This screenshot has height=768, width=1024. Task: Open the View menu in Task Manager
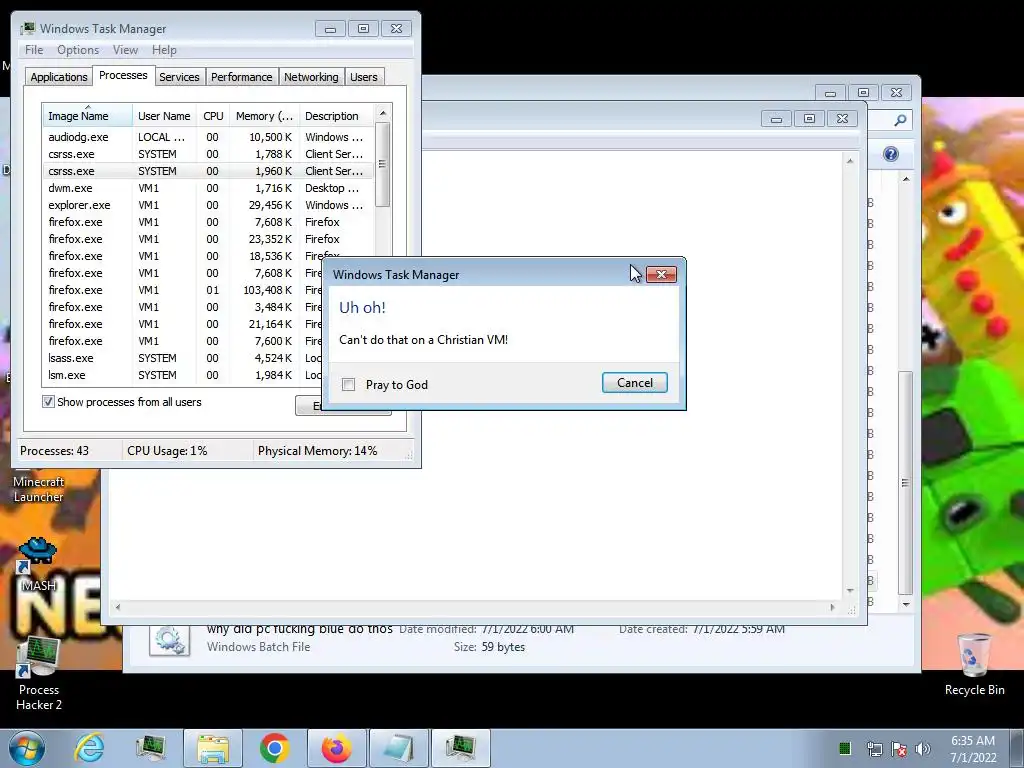pyautogui.click(x=125, y=50)
